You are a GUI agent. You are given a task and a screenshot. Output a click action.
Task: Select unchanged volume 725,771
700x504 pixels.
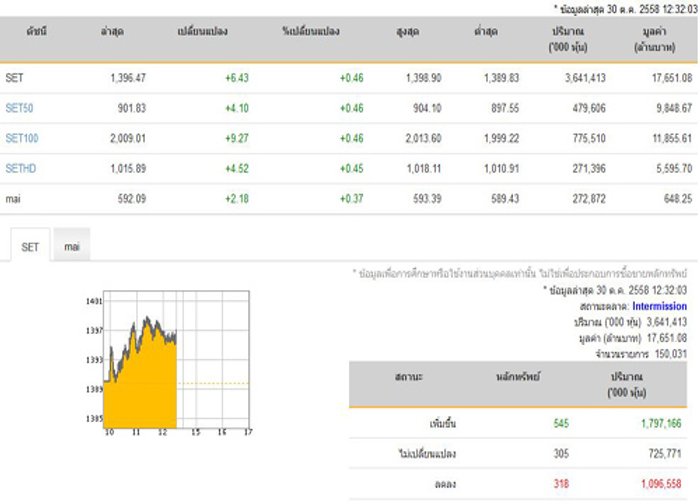tap(665, 454)
